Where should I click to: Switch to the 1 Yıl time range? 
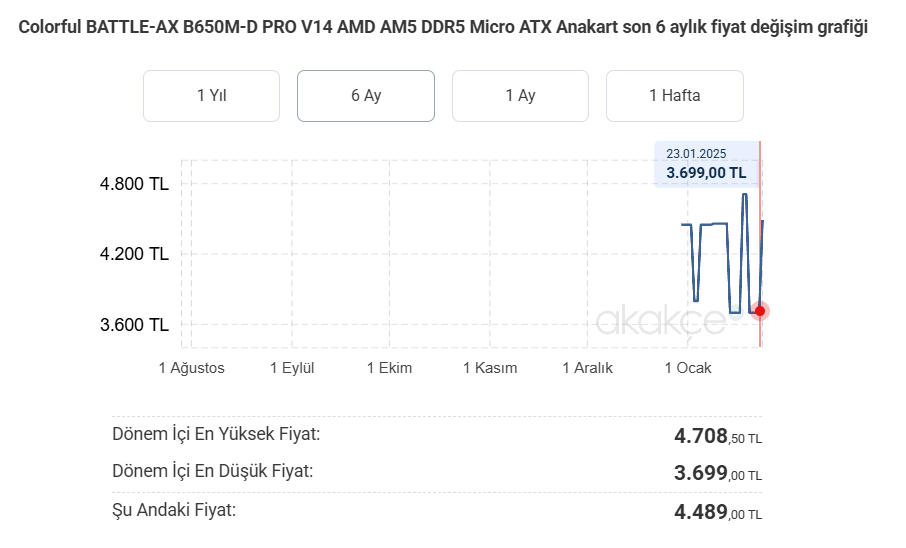pos(211,96)
